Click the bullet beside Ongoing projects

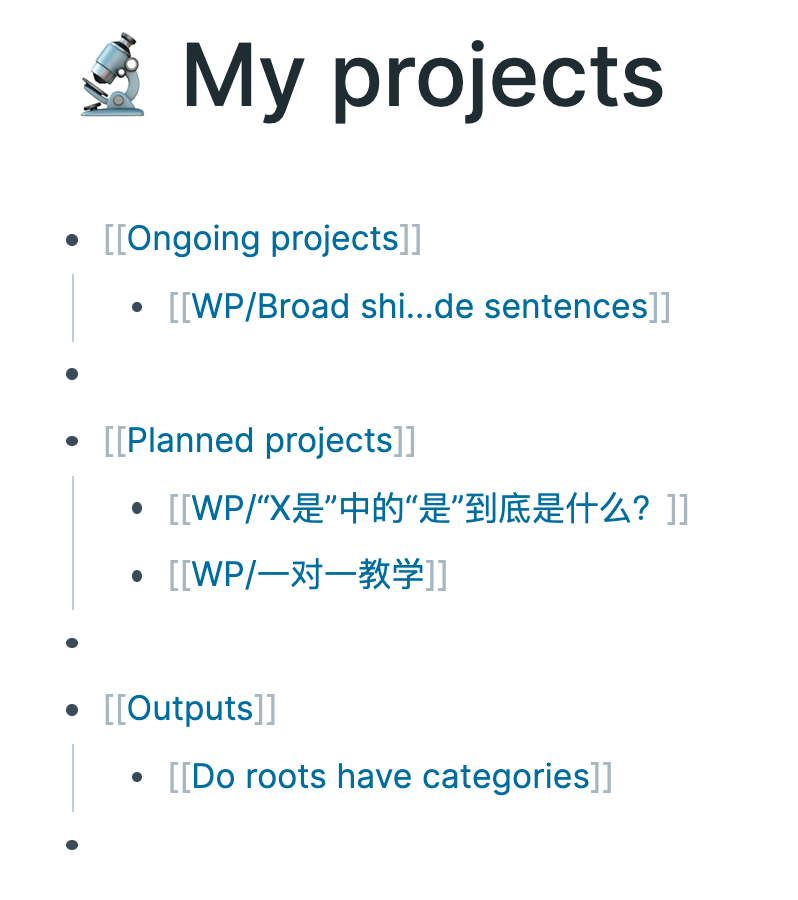click(x=72, y=239)
